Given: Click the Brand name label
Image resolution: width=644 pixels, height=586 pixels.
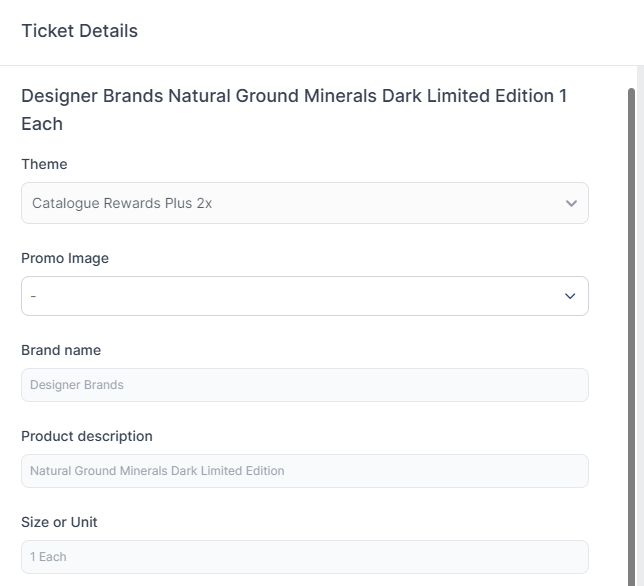Looking at the screenshot, I should 61,350.
